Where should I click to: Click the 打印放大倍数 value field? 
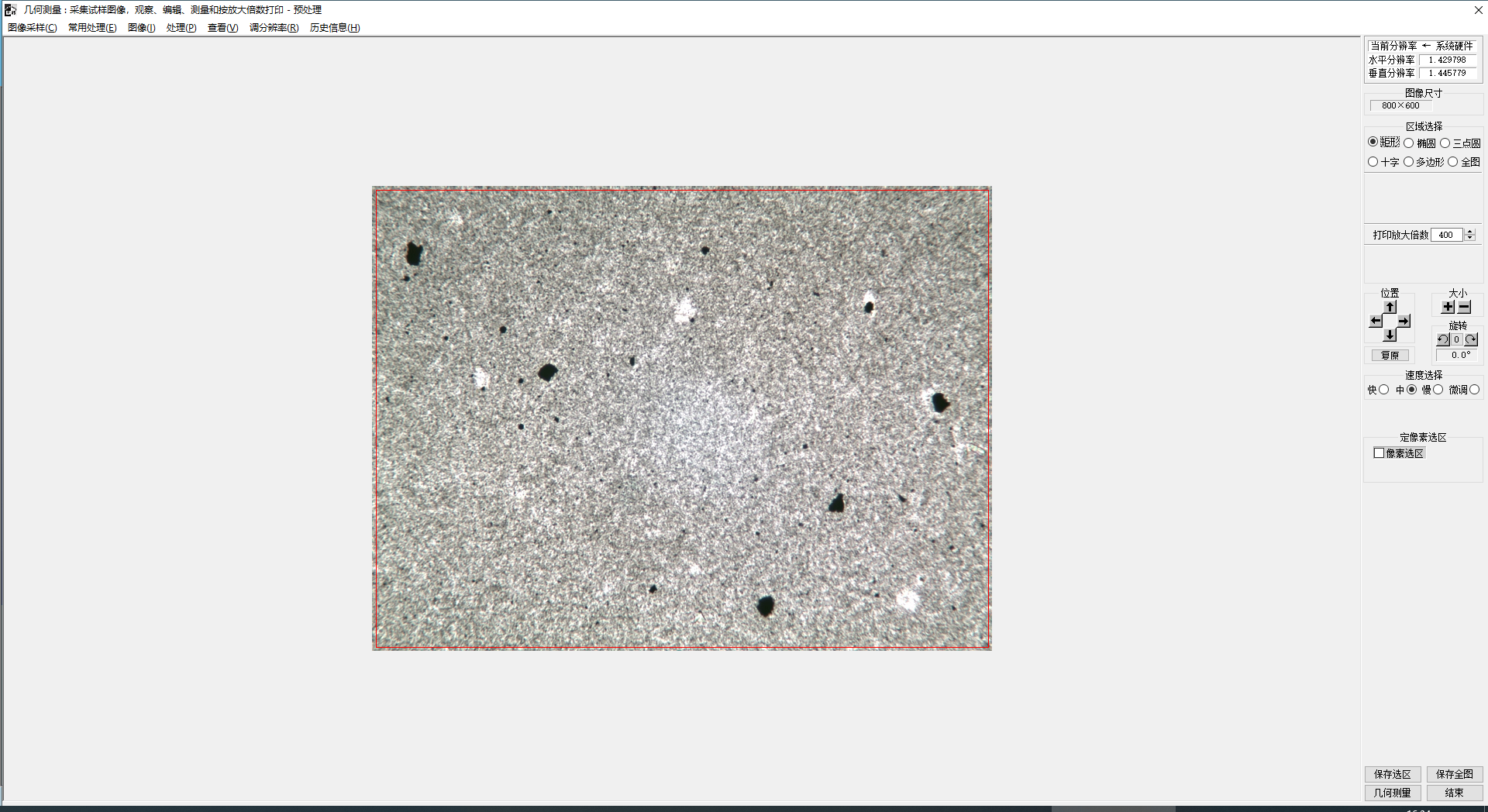(x=1446, y=235)
